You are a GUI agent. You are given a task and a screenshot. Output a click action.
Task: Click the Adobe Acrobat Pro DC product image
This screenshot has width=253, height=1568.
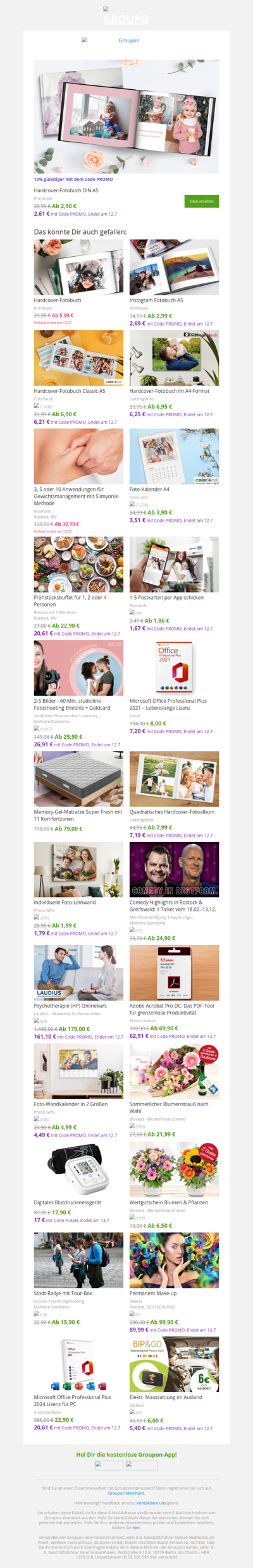tap(174, 973)
